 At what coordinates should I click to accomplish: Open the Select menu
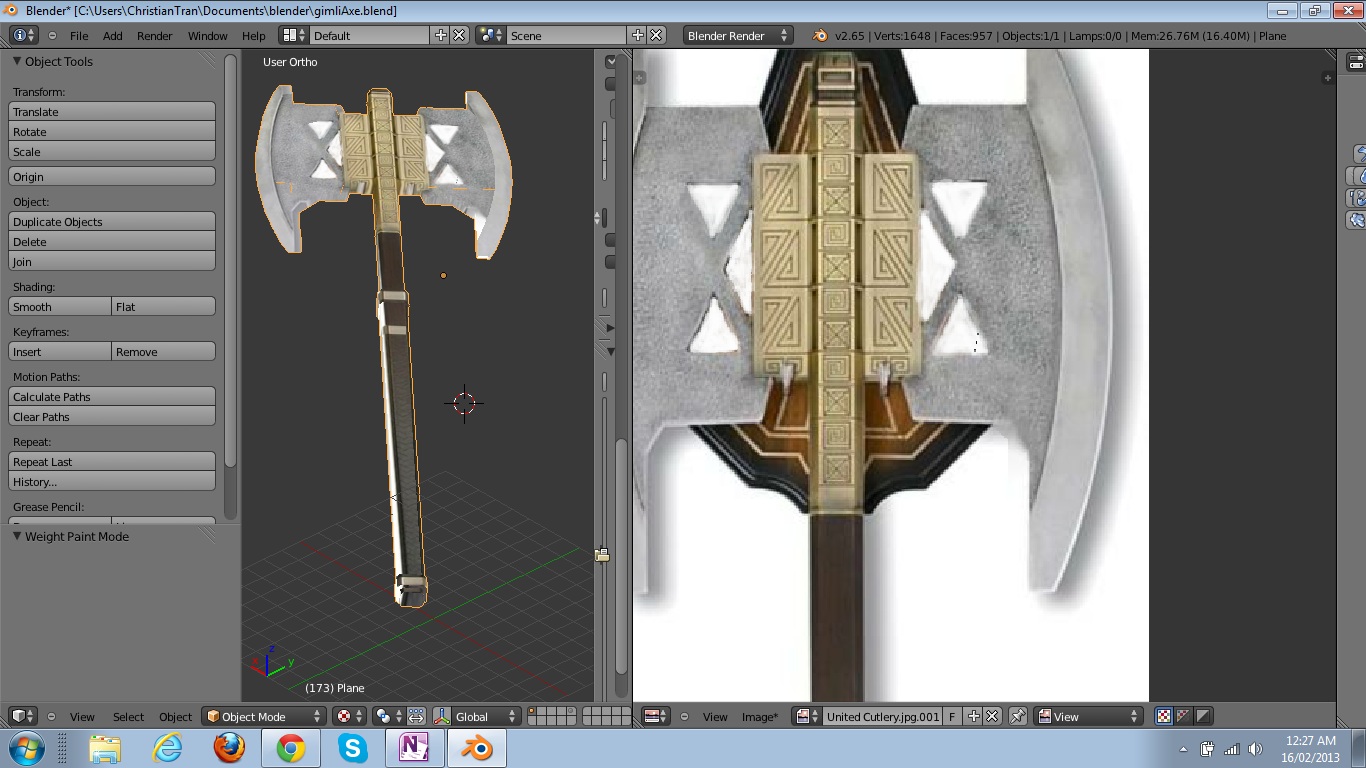click(x=128, y=716)
